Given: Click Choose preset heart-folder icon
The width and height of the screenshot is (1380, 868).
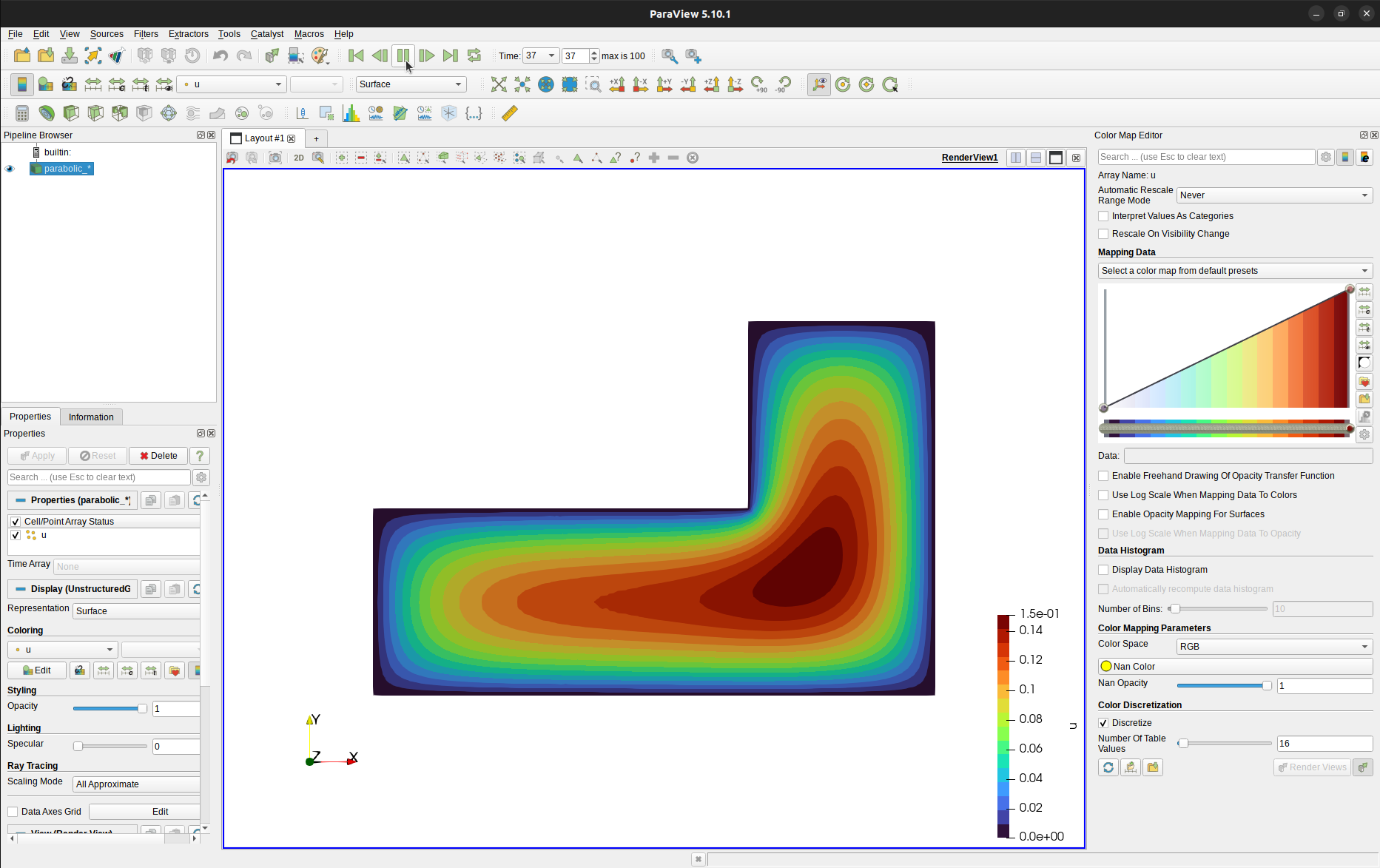Looking at the screenshot, I should pyautogui.click(x=1364, y=381).
